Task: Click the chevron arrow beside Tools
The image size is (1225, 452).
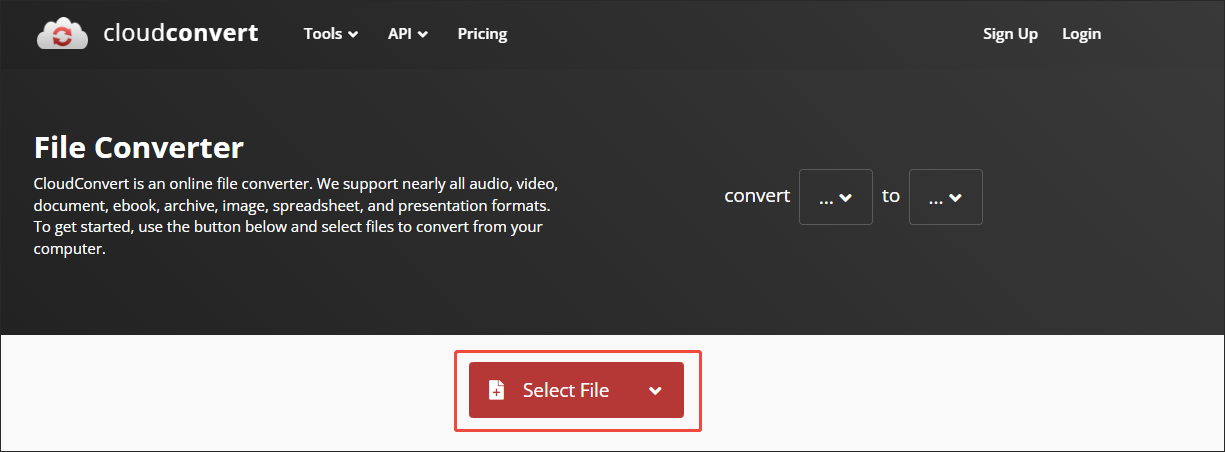Action: (x=353, y=35)
